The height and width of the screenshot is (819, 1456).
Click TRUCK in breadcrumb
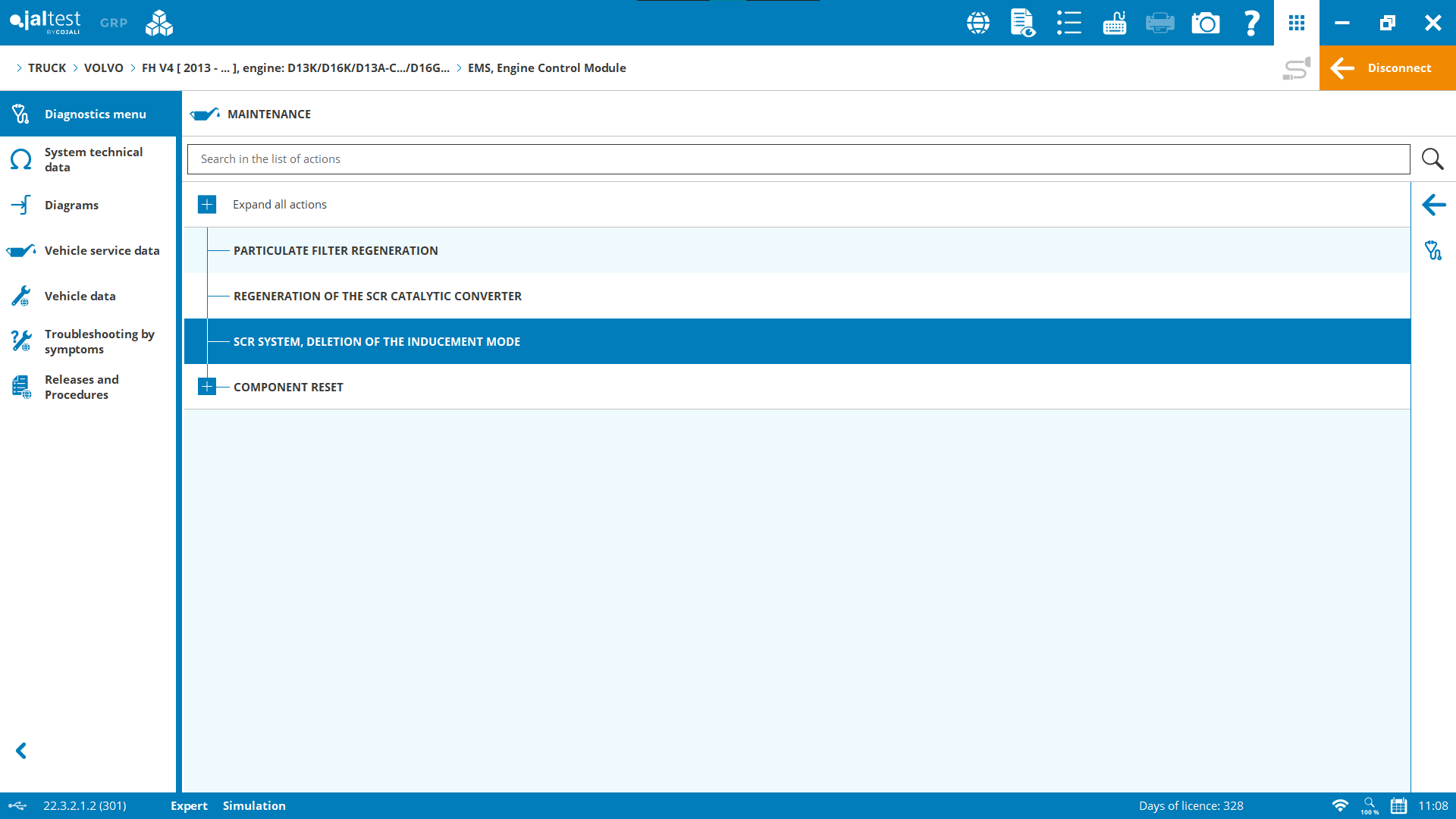pyautogui.click(x=47, y=68)
